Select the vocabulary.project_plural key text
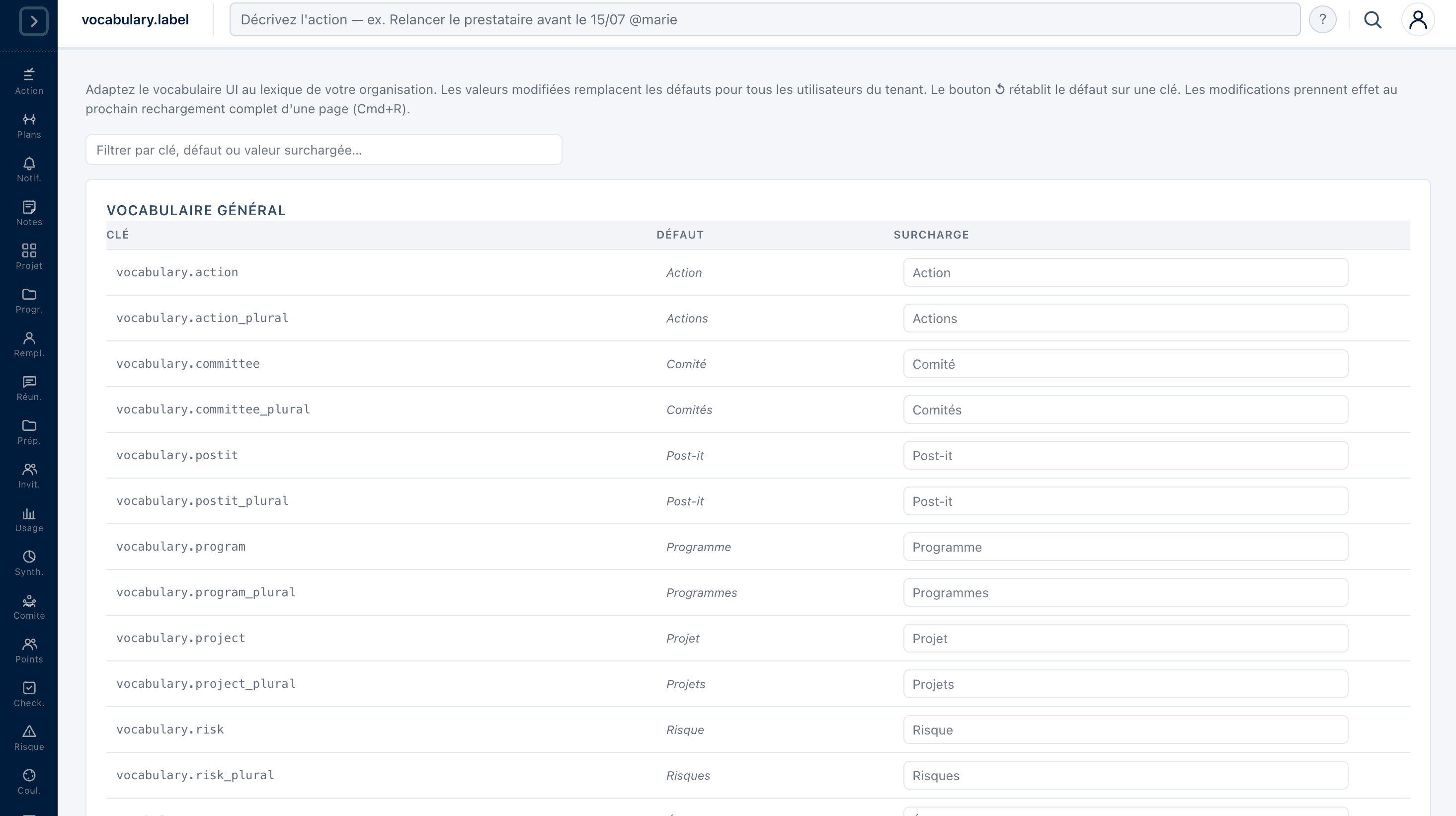This screenshot has height=816, width=1456. click(x=206, y=684)
